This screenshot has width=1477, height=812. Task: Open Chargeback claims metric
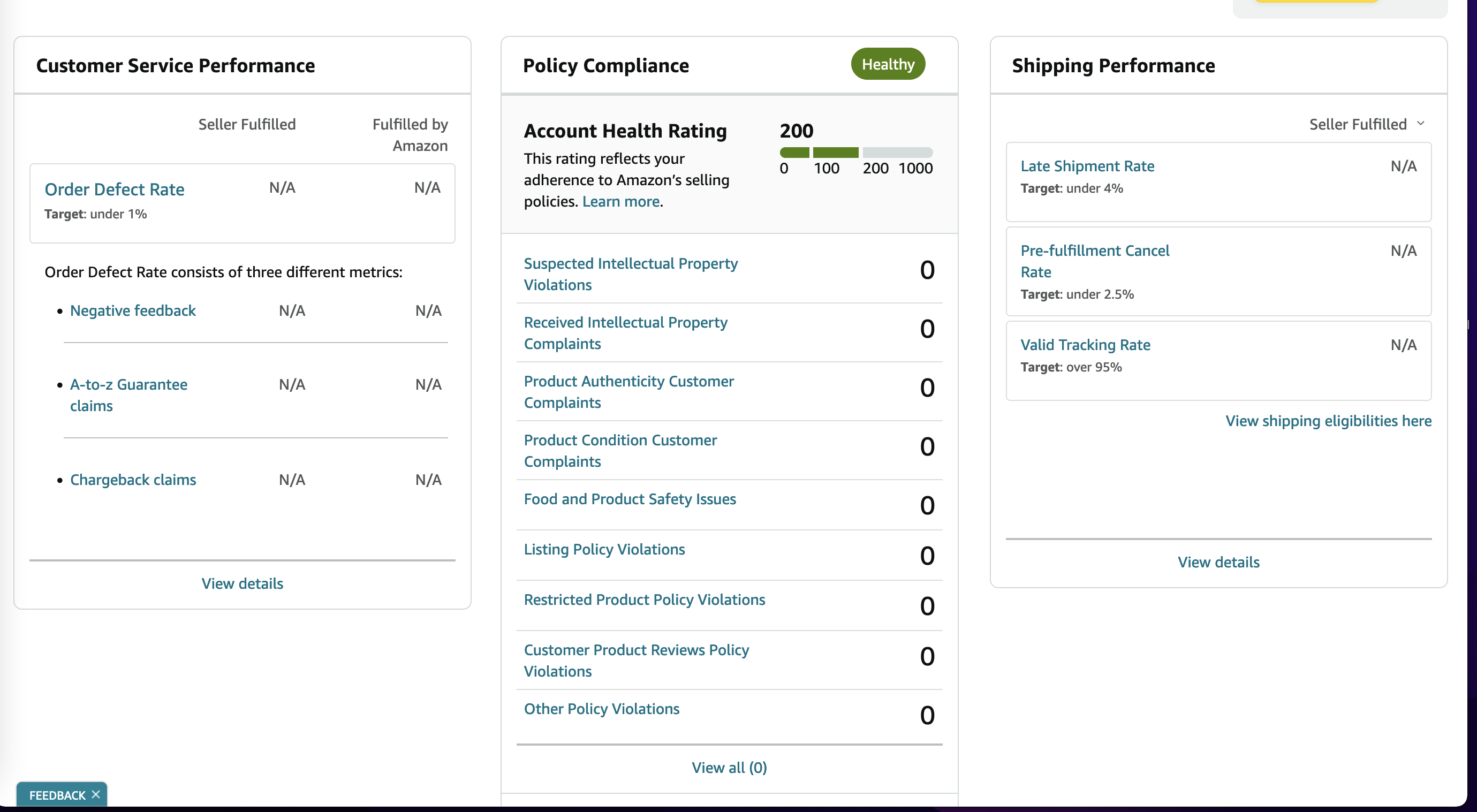coord(133,480)
